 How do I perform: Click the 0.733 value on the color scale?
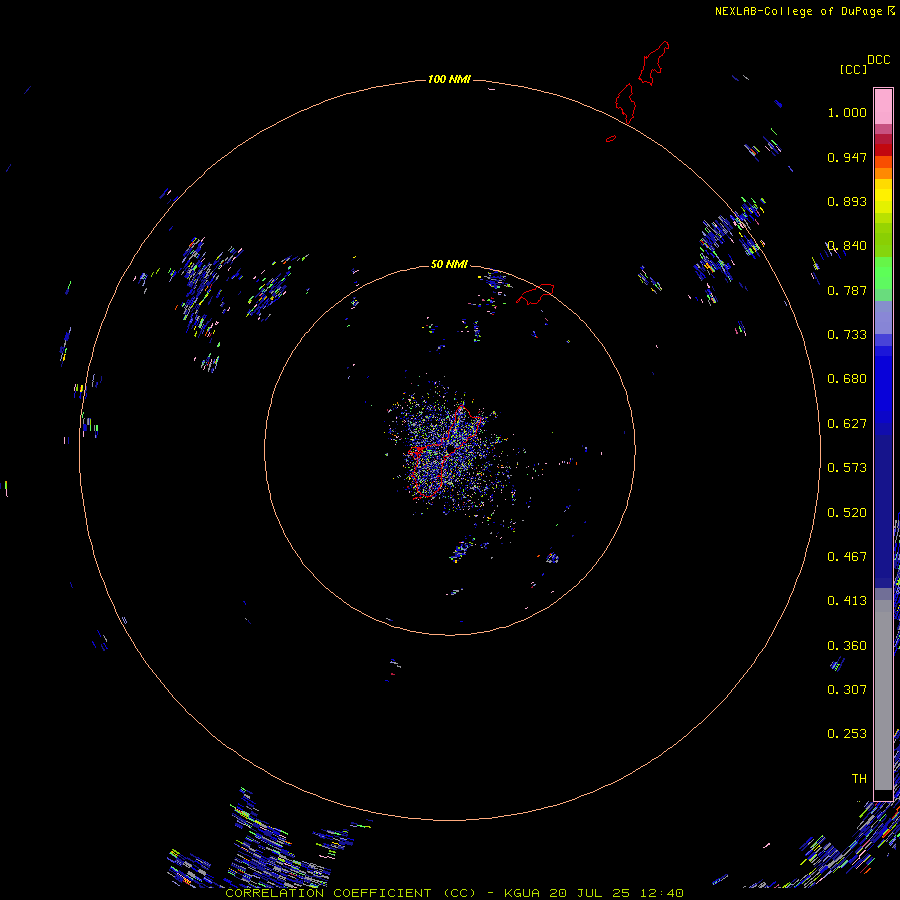pyautogui.click(x=847, y=335)
